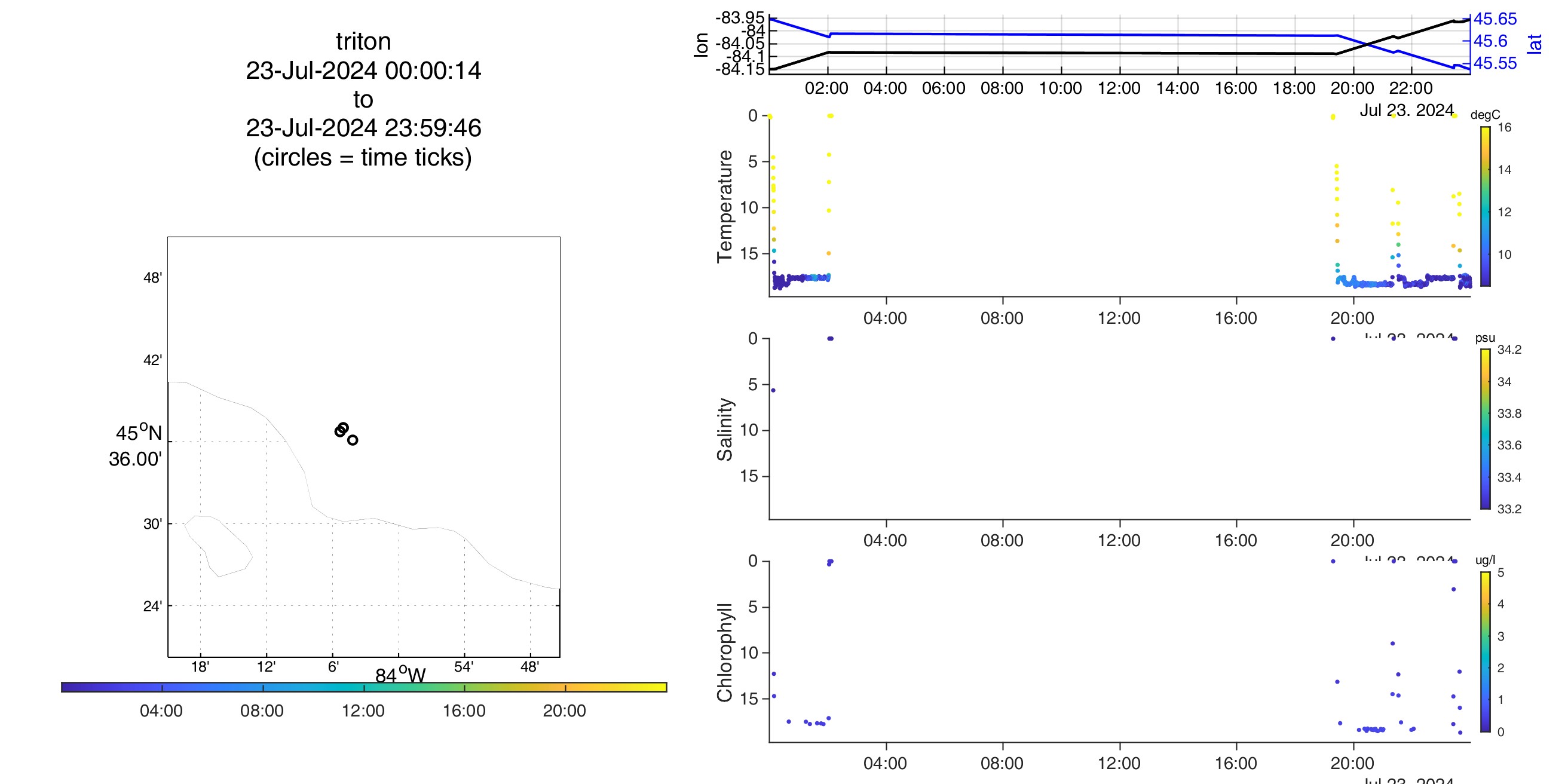1568x784 pixels.
Task: Click the '45°N' latitude label on map
Action: click(x=139, y=432)
